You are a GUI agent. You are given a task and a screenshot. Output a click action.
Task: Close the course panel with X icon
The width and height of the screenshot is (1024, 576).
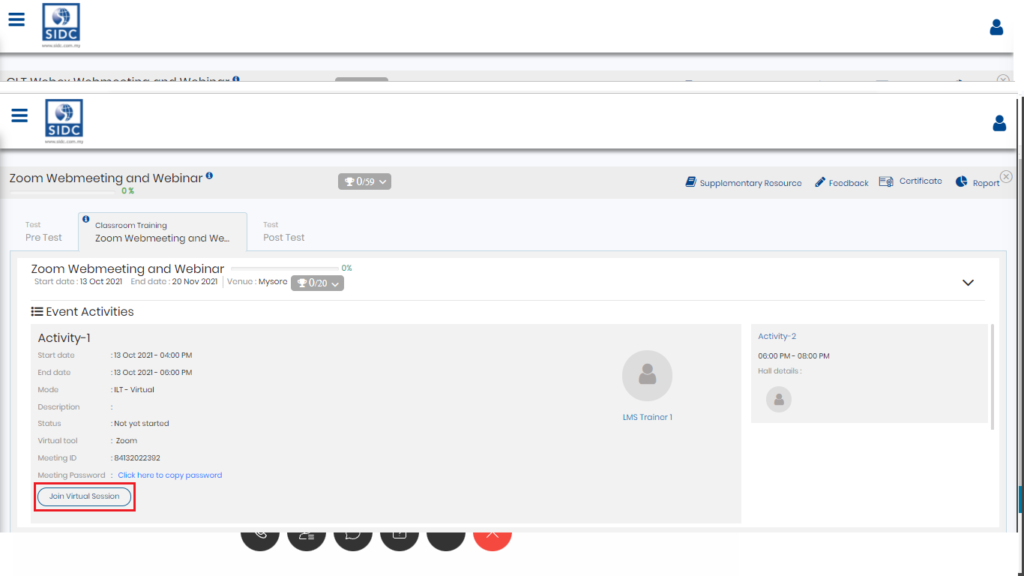click(x=1006, y=177)
